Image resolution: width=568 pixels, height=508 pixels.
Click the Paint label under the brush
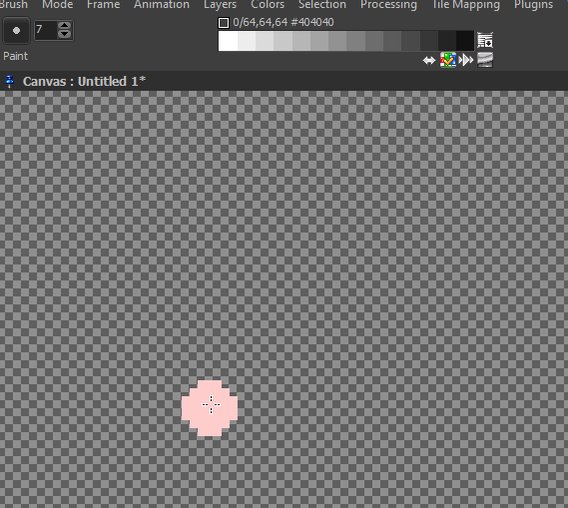coord(15,56)
